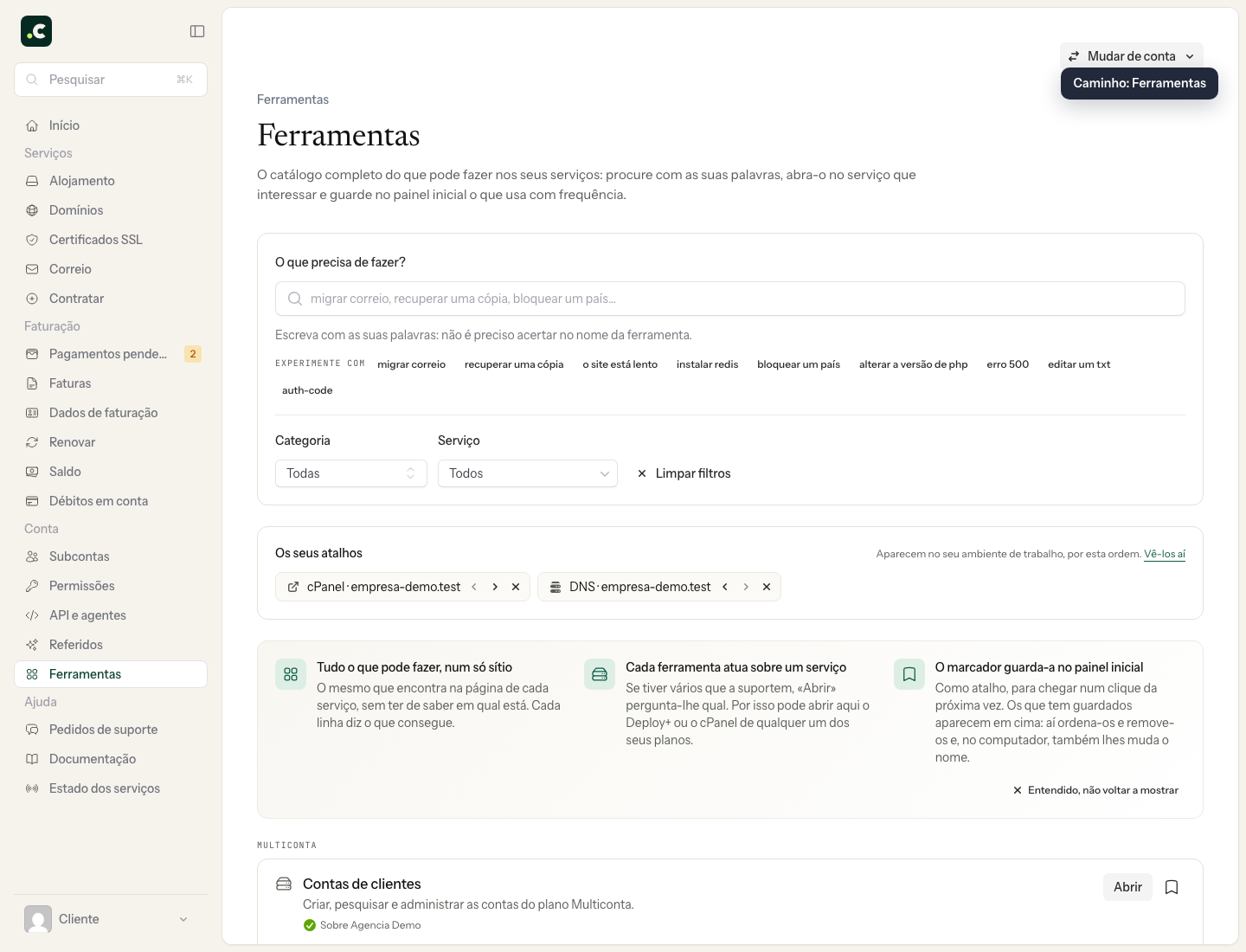Open Referidos in sidebar
This screenshot has width=1246, height=952.
pyautogui.click(x=111, y=645)
